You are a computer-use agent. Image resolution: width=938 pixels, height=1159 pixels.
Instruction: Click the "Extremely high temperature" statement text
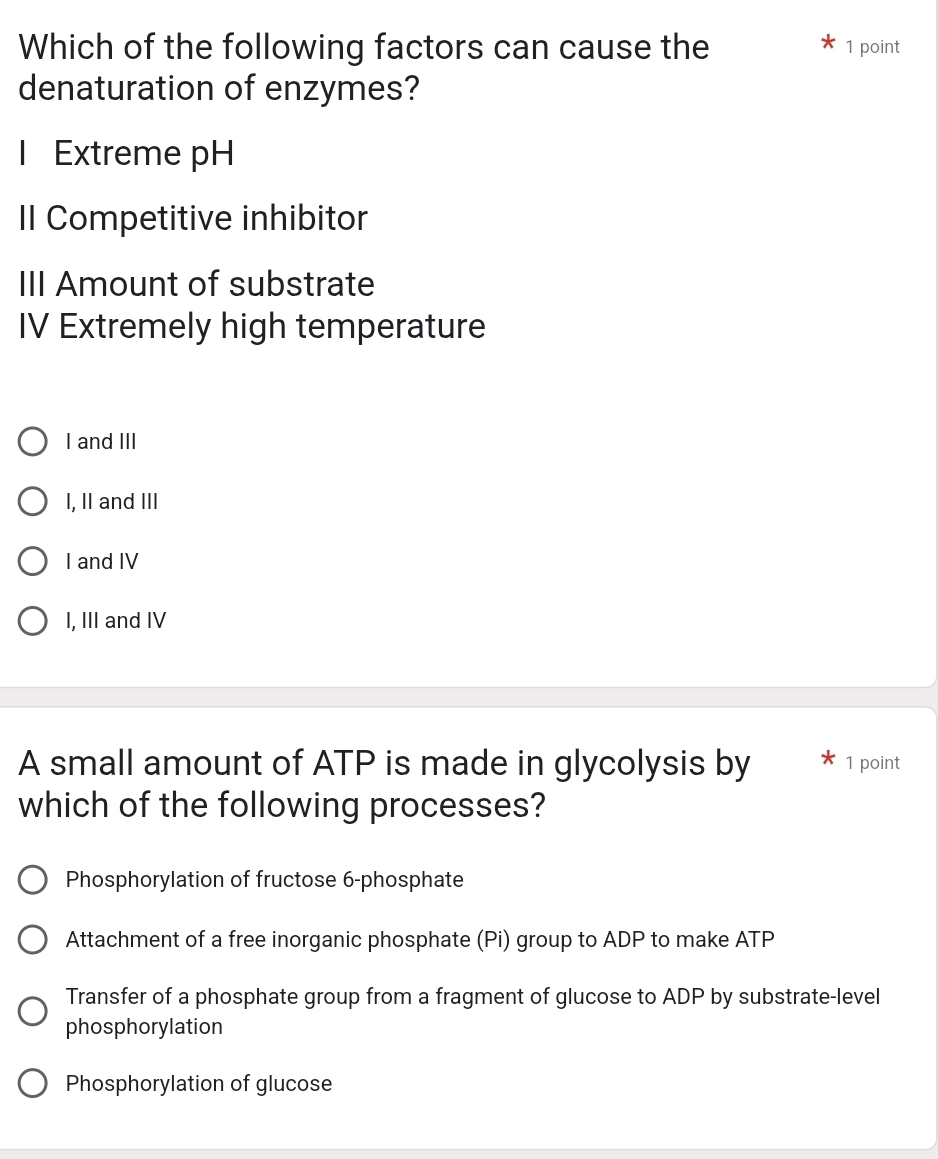pos(252,326)
